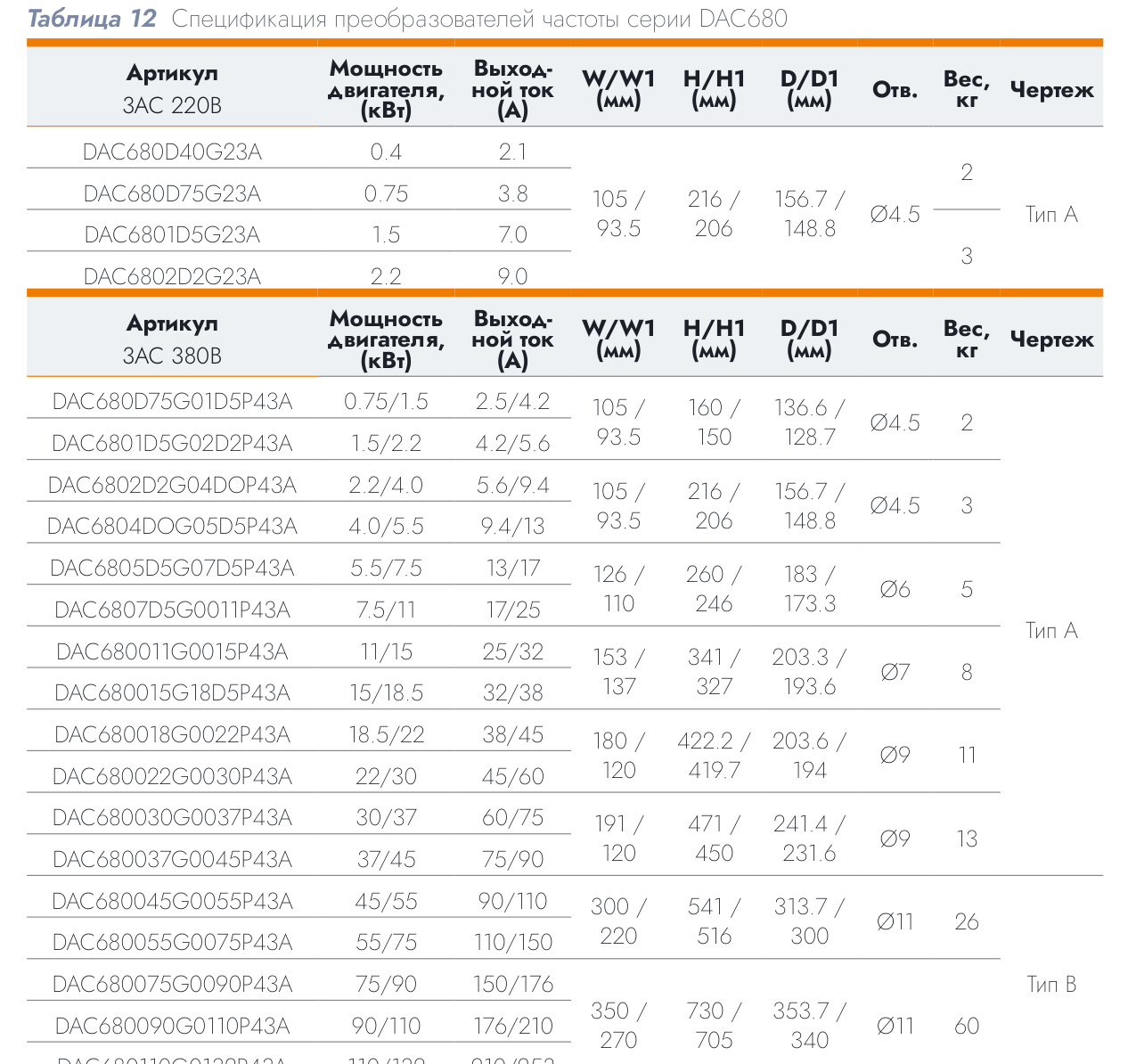Select the 45/60 current value
The image size is (1128, 1064).
tap(513, 777)
